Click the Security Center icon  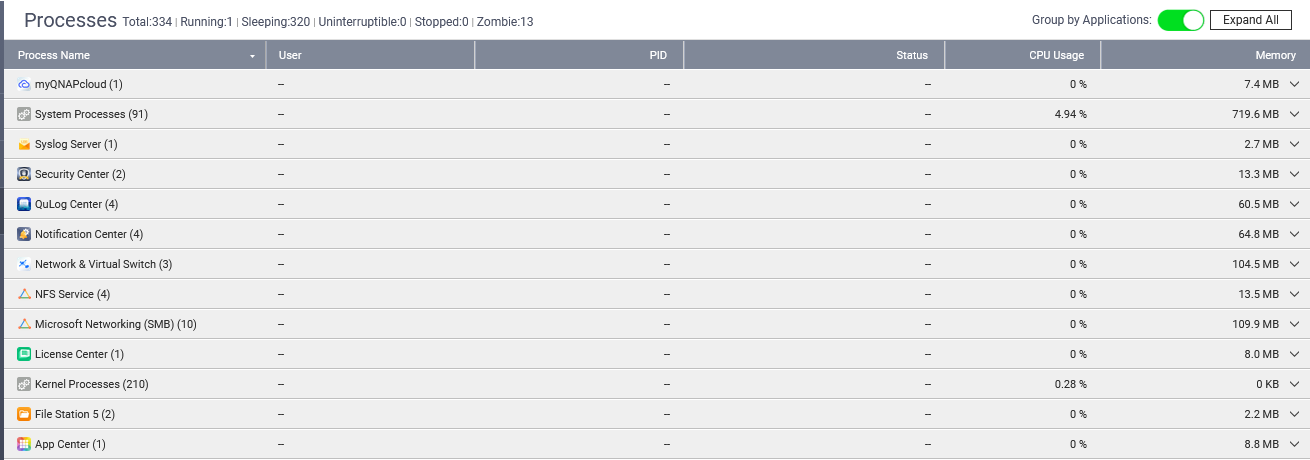click(24, 175)
